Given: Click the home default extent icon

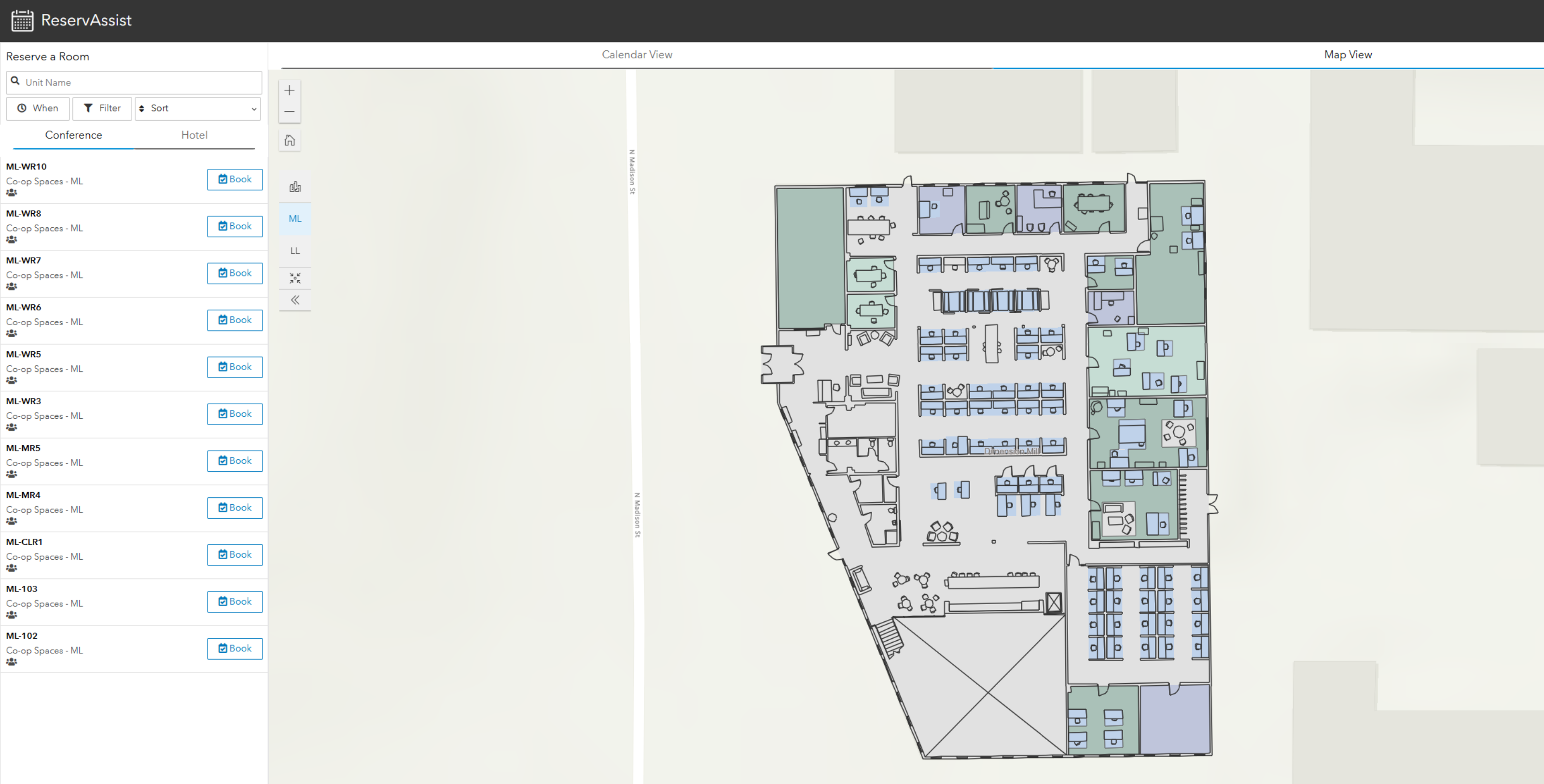Looking at the screenshot, I should pos(290,140).
